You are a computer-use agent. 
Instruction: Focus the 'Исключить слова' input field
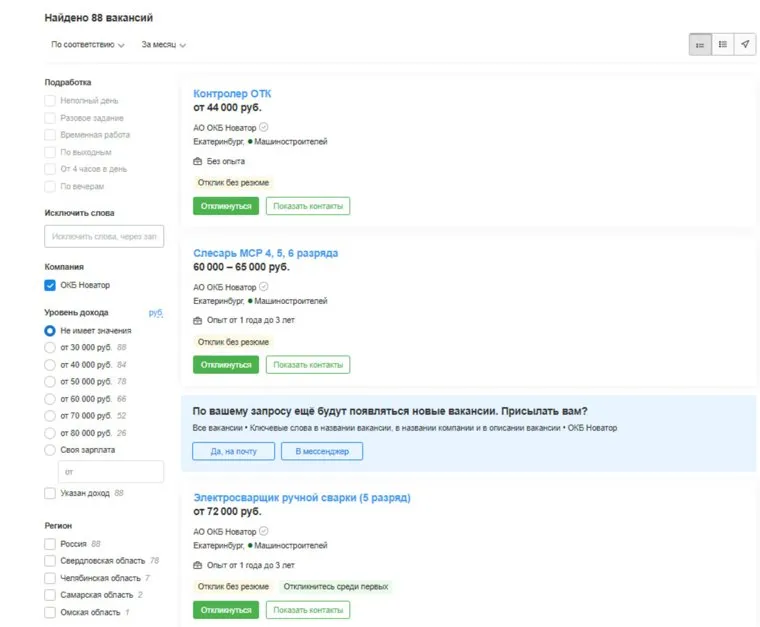tap(104, 236)
